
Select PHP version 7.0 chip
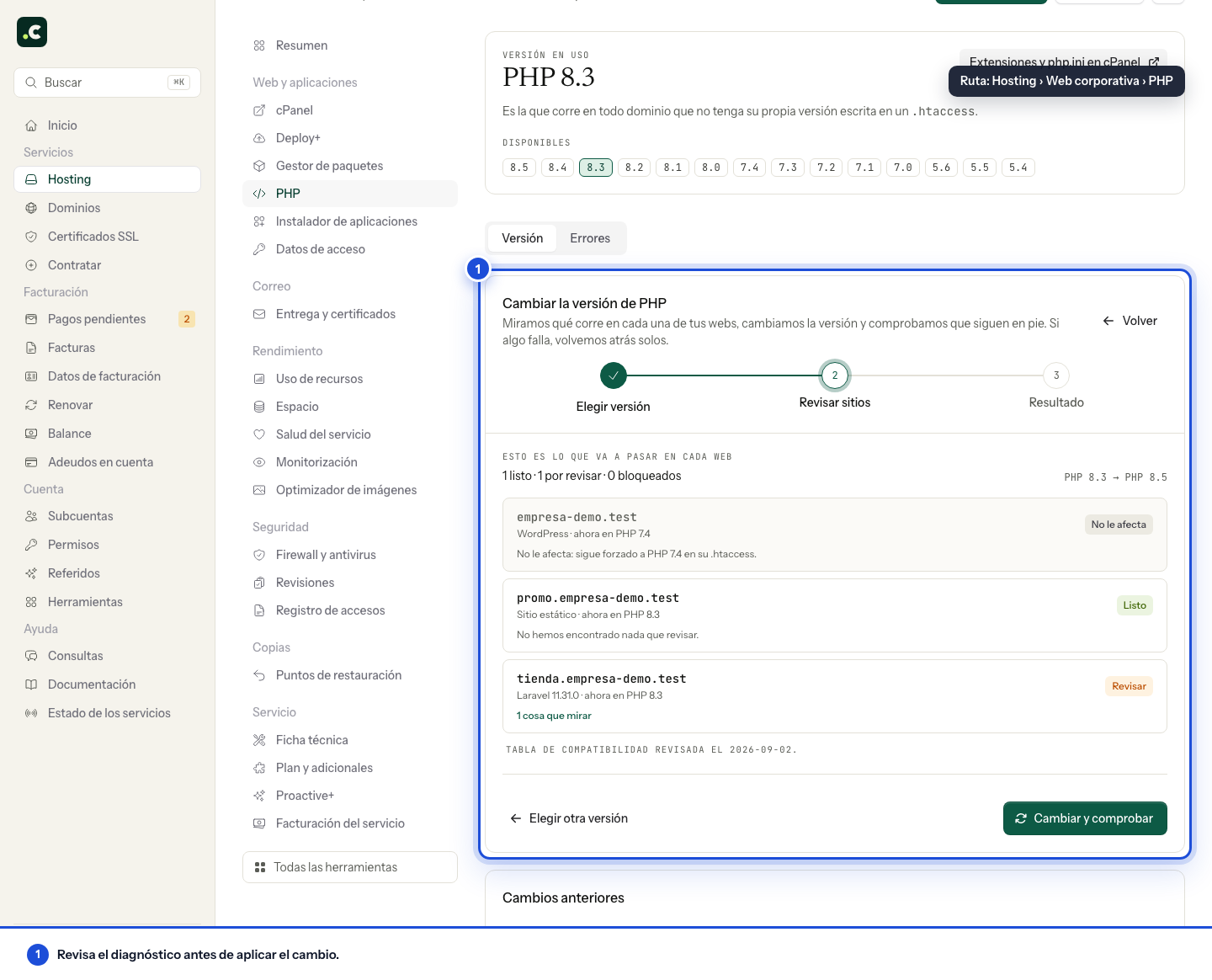pos(903,168)
